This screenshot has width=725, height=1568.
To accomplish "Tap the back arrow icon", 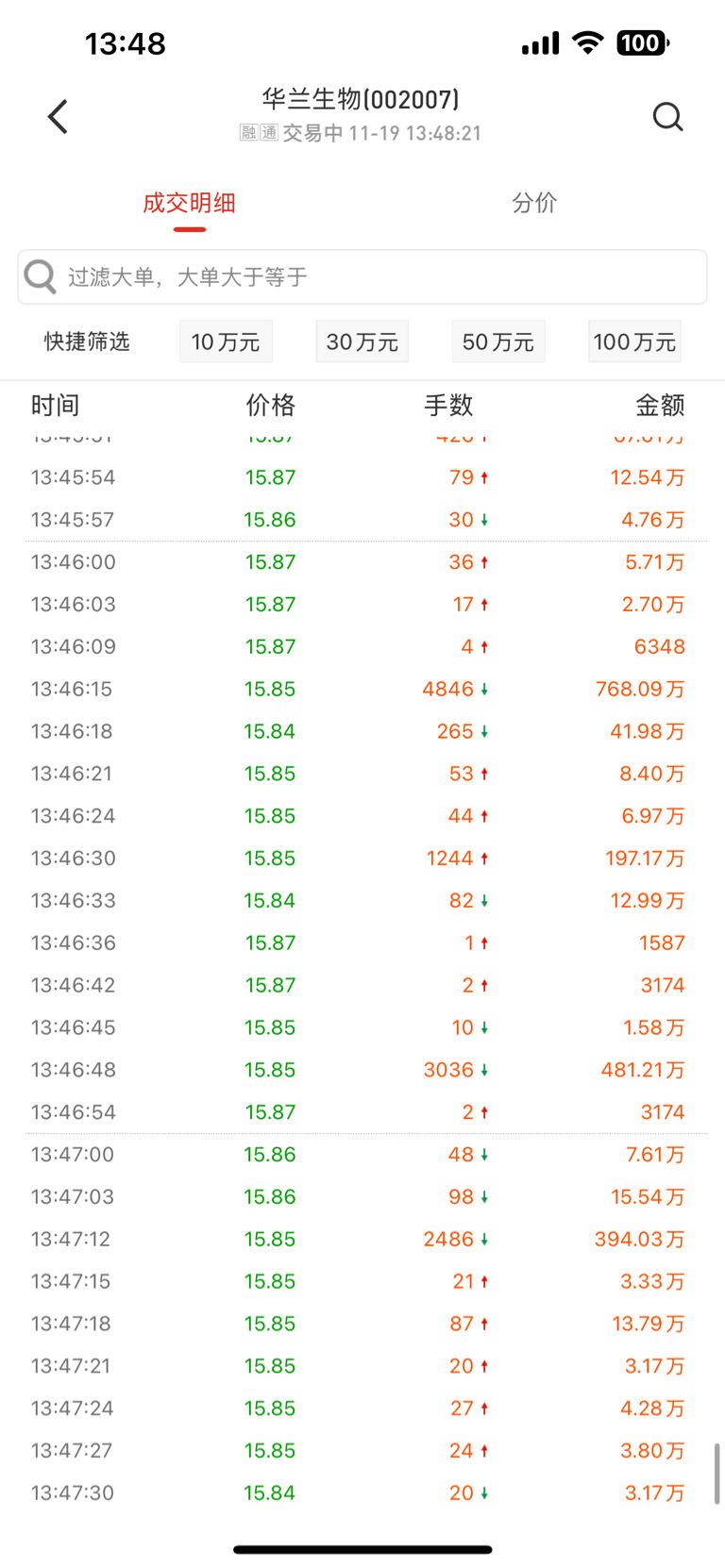I will pos(59,117).
